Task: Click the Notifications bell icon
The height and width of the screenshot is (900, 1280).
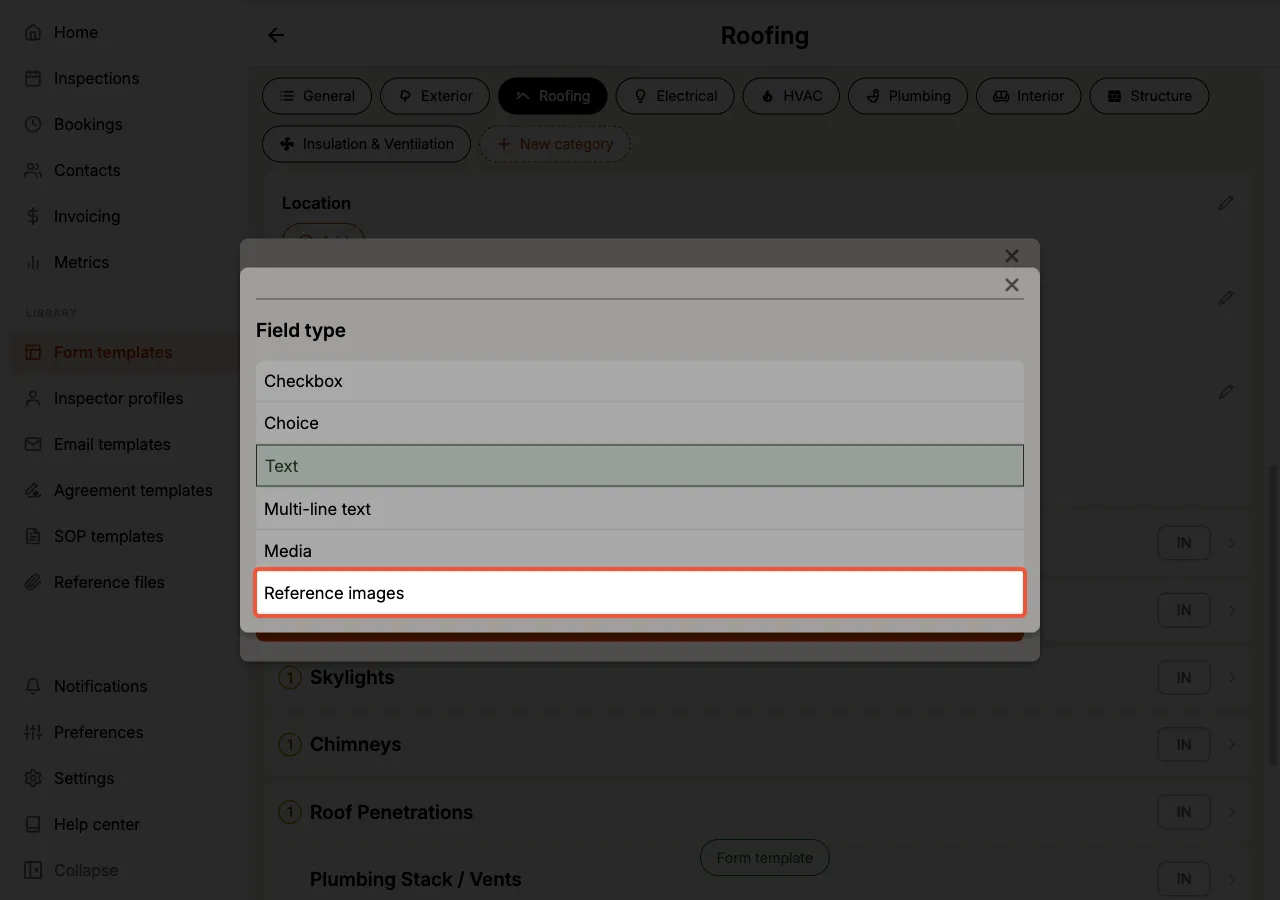Action: [x=33, y=686]
